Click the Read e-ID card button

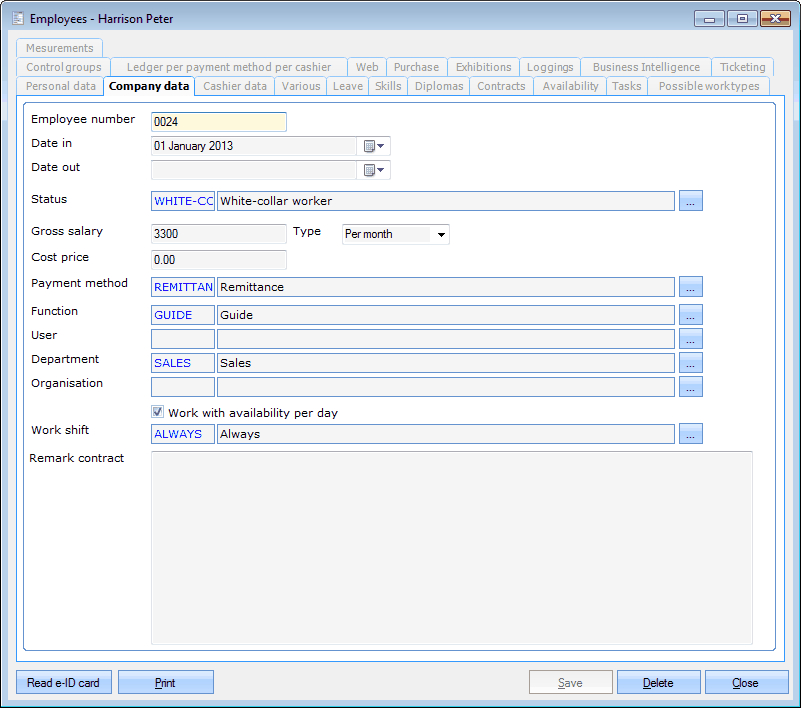(x=64, y=683)
